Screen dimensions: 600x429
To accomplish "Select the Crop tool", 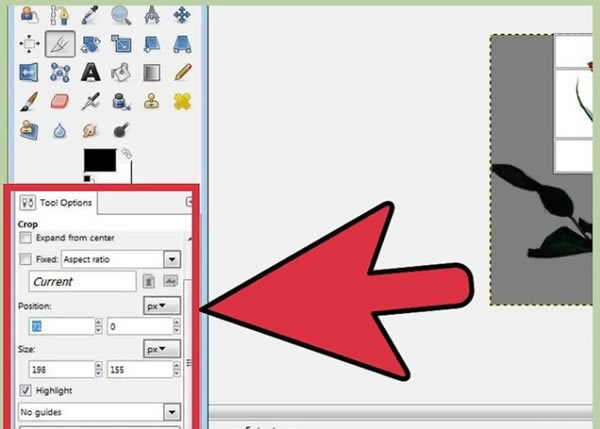I will [60, 44].
